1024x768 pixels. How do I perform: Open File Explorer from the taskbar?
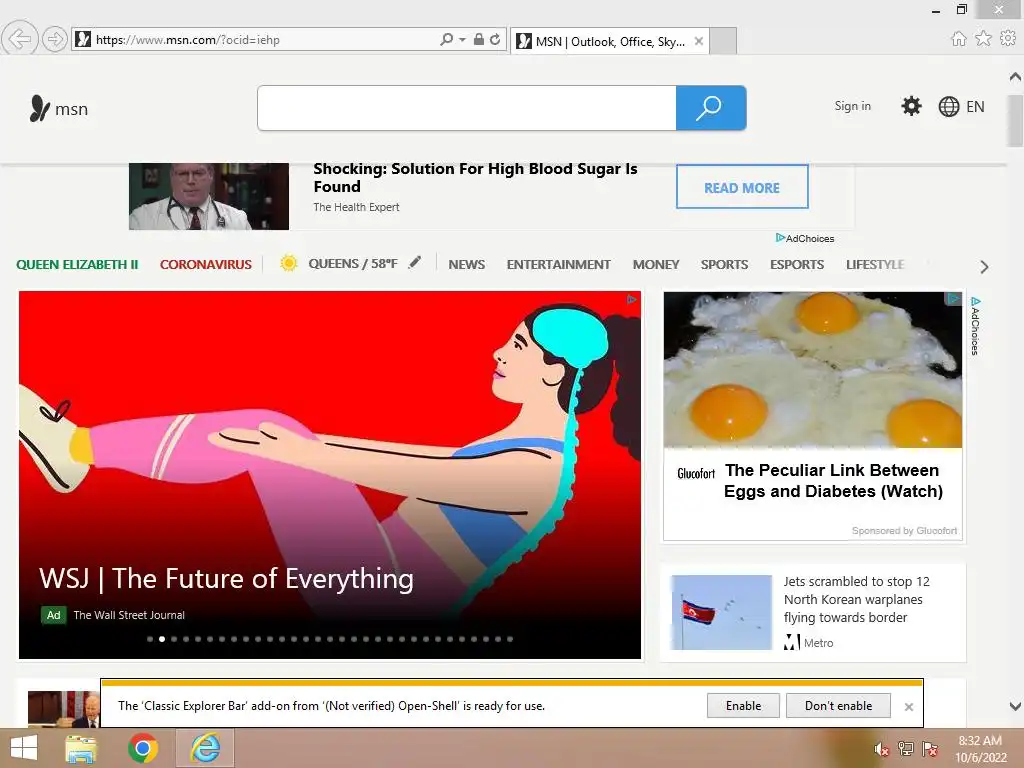pyautogui.click(x=81, y=748)
